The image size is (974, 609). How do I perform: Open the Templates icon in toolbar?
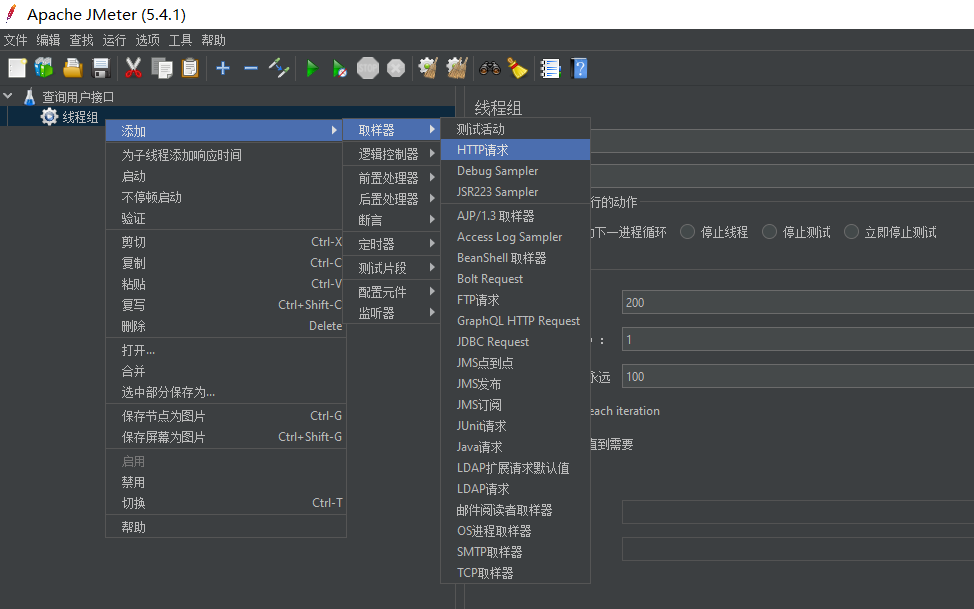44,68
